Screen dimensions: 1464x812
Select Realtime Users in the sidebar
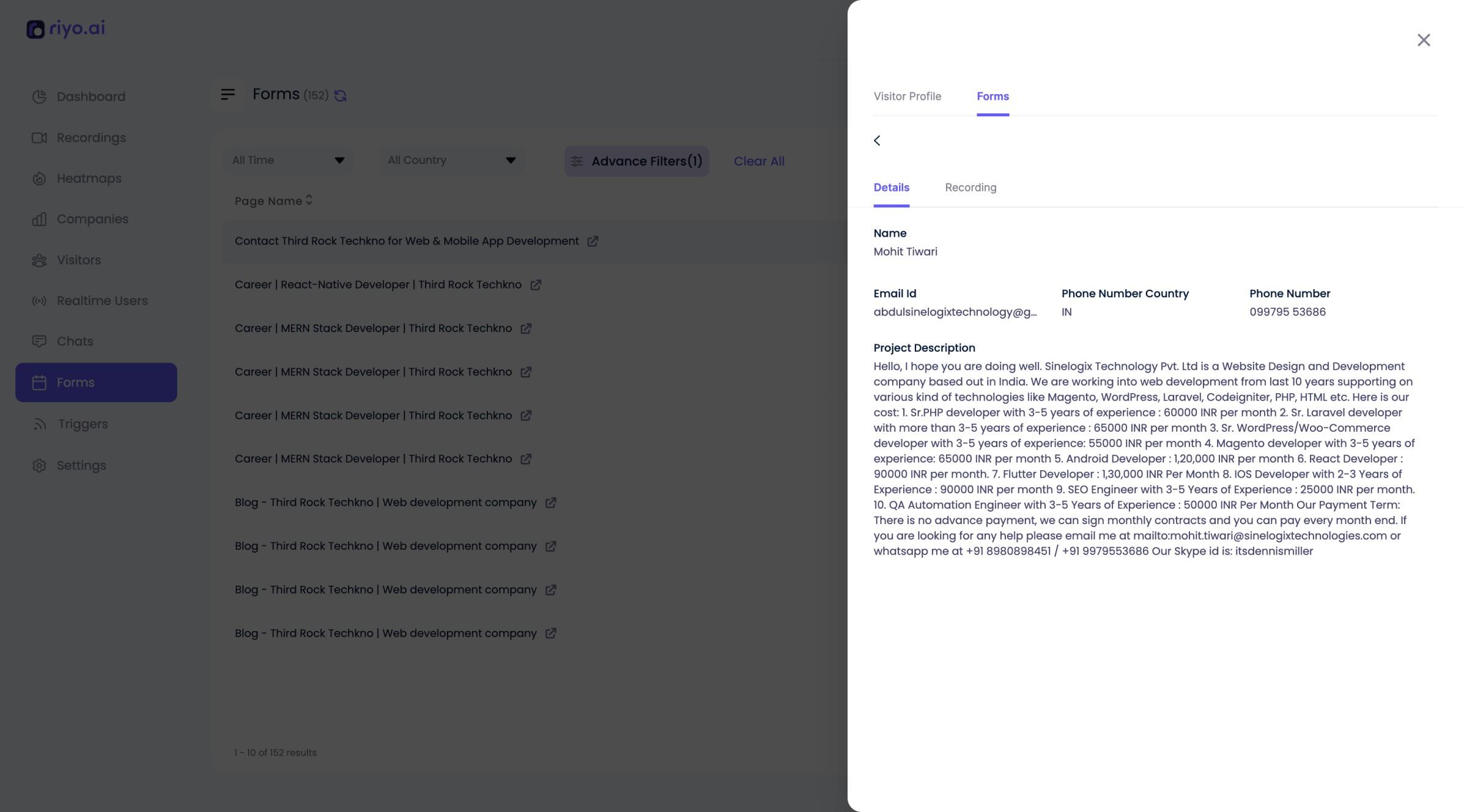point(102,300)
